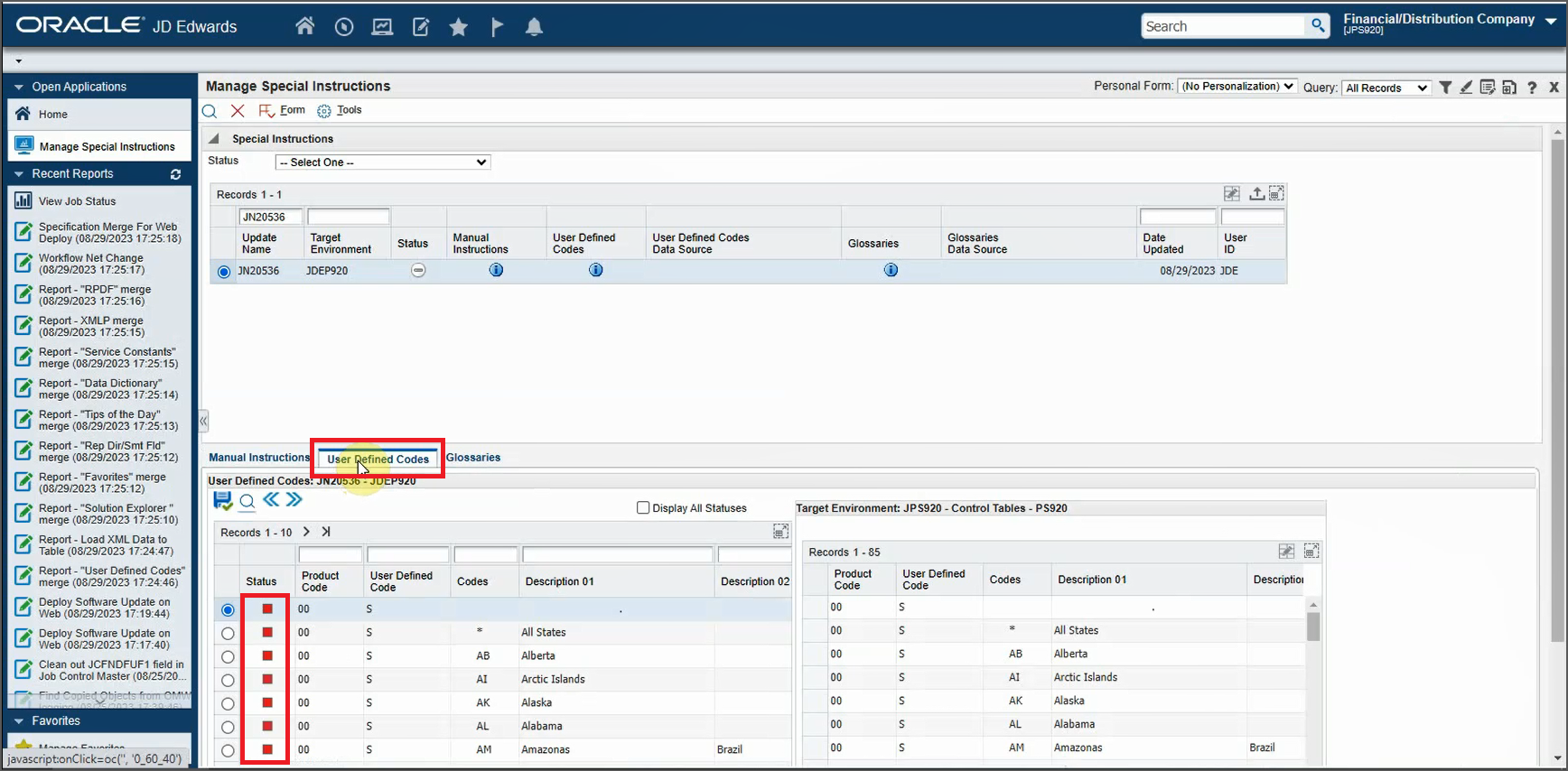Image resolution: width=1568 pixels, height=771 pixels.
Task: Click Manual Instructions info icon for JN20536
Action: [x=496, y=270]
